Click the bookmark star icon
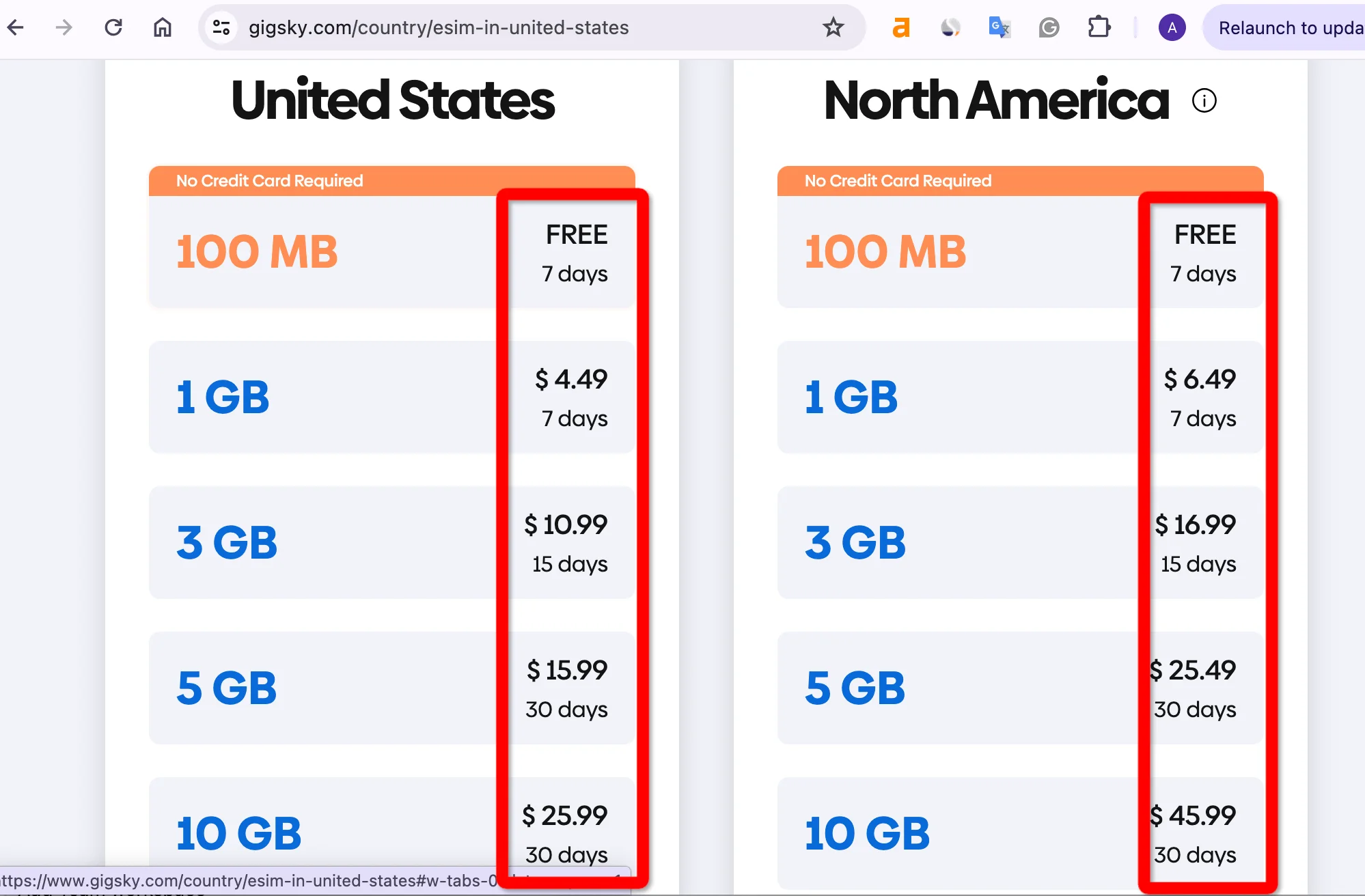 tap(832, 28)
